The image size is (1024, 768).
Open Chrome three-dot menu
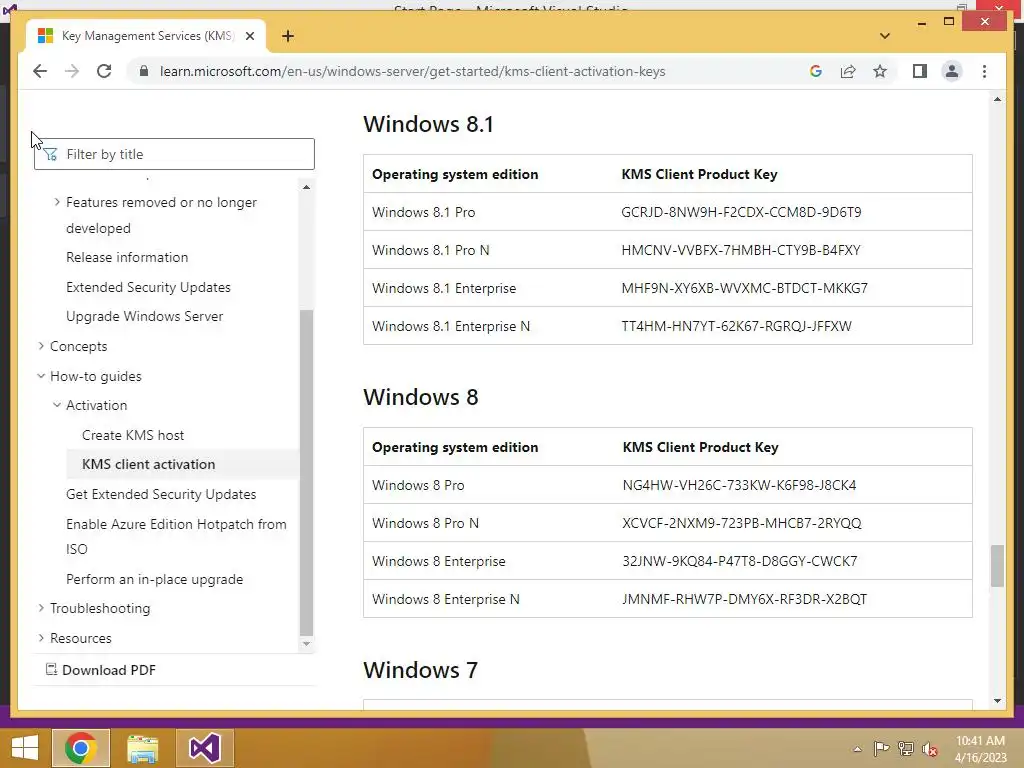(984, 71)
